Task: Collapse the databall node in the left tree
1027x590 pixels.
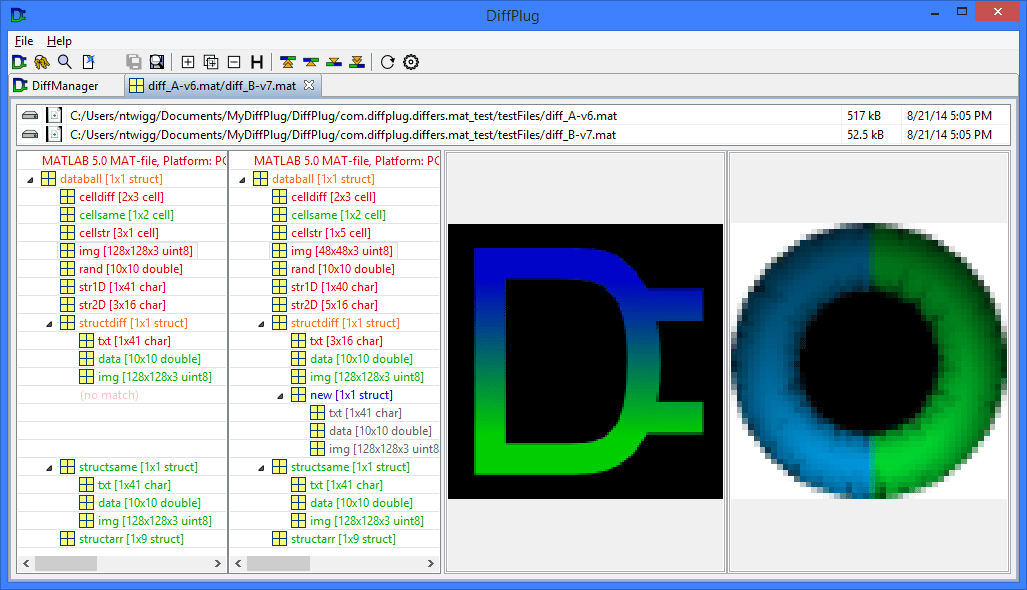Action: point(28,178)
